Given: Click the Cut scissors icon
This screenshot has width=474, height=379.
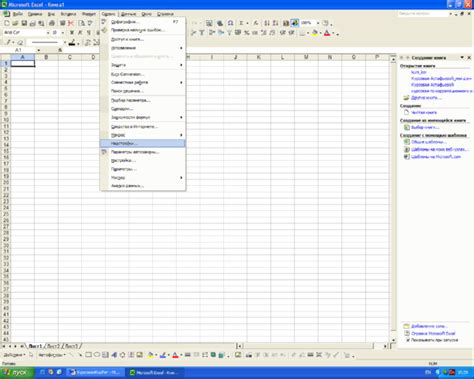Looking at the screenshot, I should tap(71, 23).
